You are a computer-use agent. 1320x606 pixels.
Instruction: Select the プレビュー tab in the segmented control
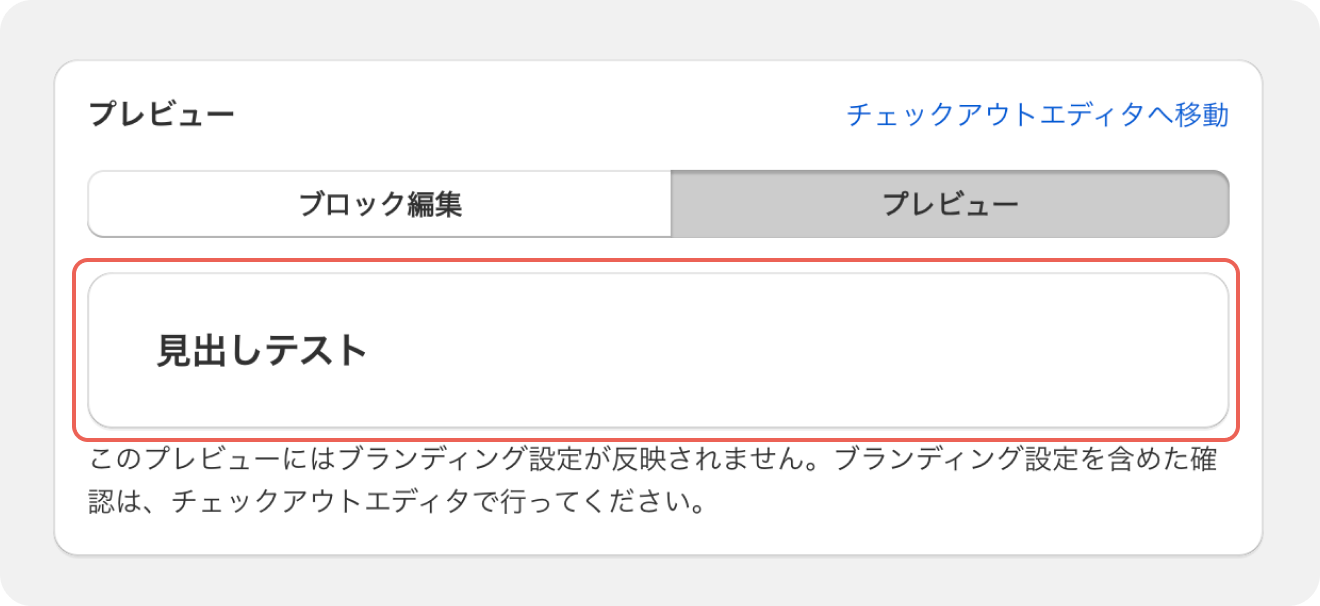pyautogui.click(x=949, y=205)
